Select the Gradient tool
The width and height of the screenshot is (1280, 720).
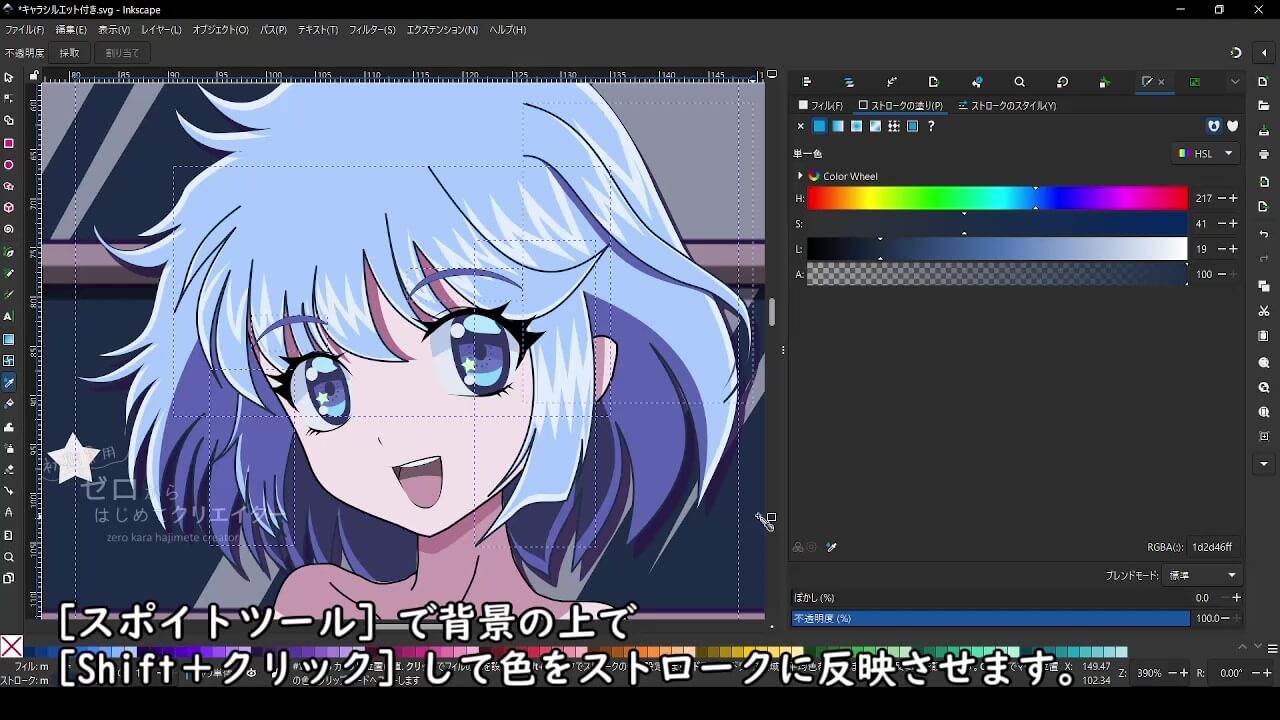(9, 340)
